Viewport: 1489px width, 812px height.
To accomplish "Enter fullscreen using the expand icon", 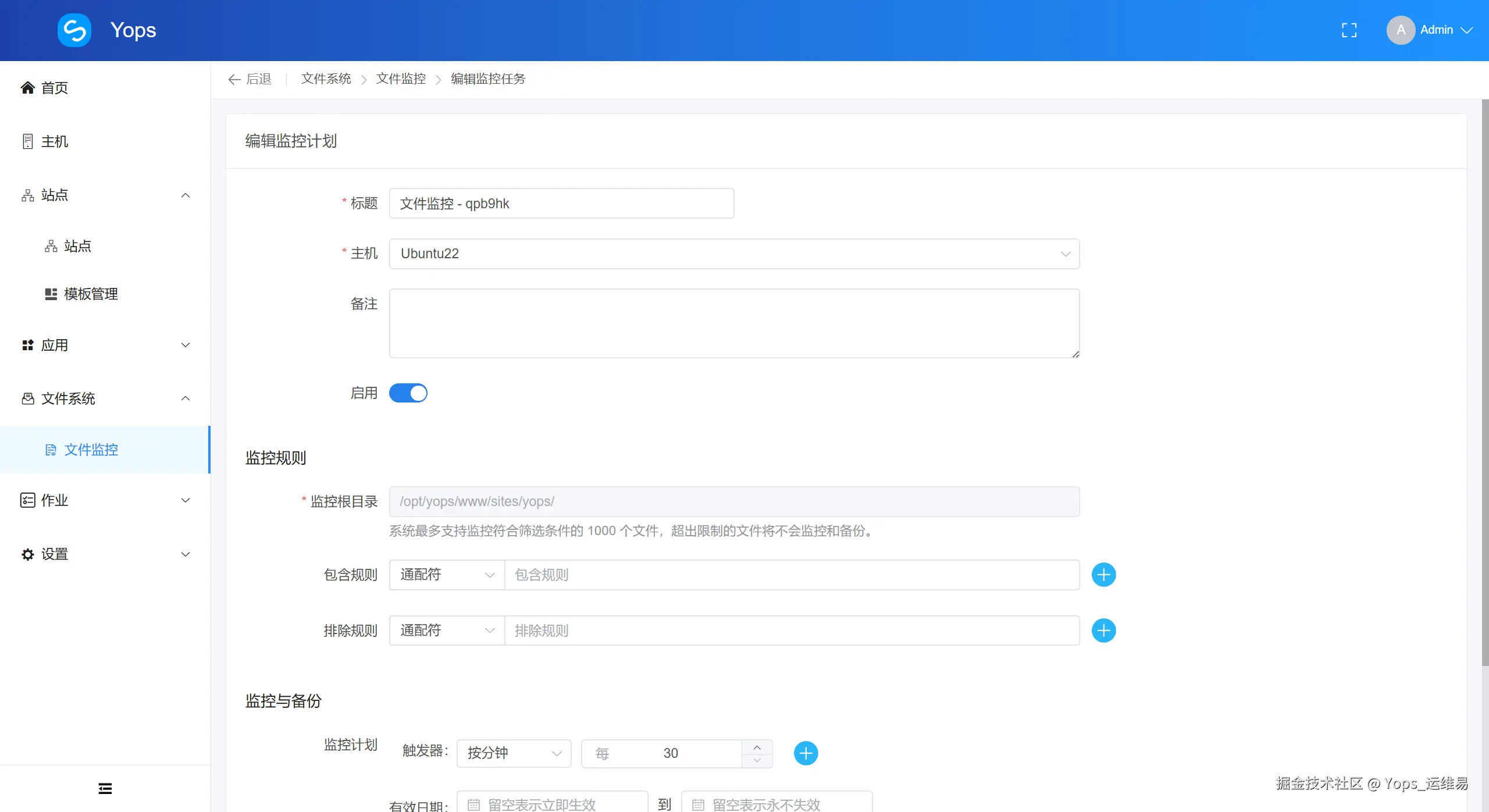I will (1349, 30).
